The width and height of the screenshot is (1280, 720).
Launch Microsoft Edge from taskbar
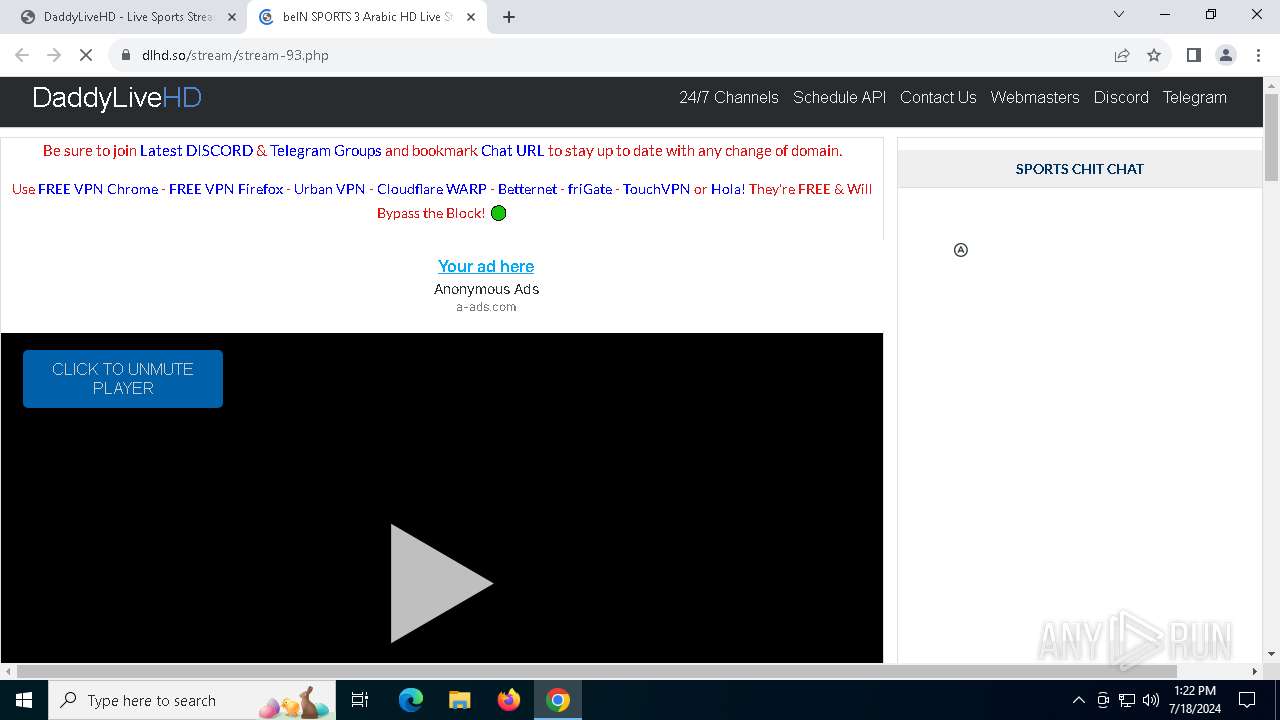pyautogui.click(x=411, y=700)
